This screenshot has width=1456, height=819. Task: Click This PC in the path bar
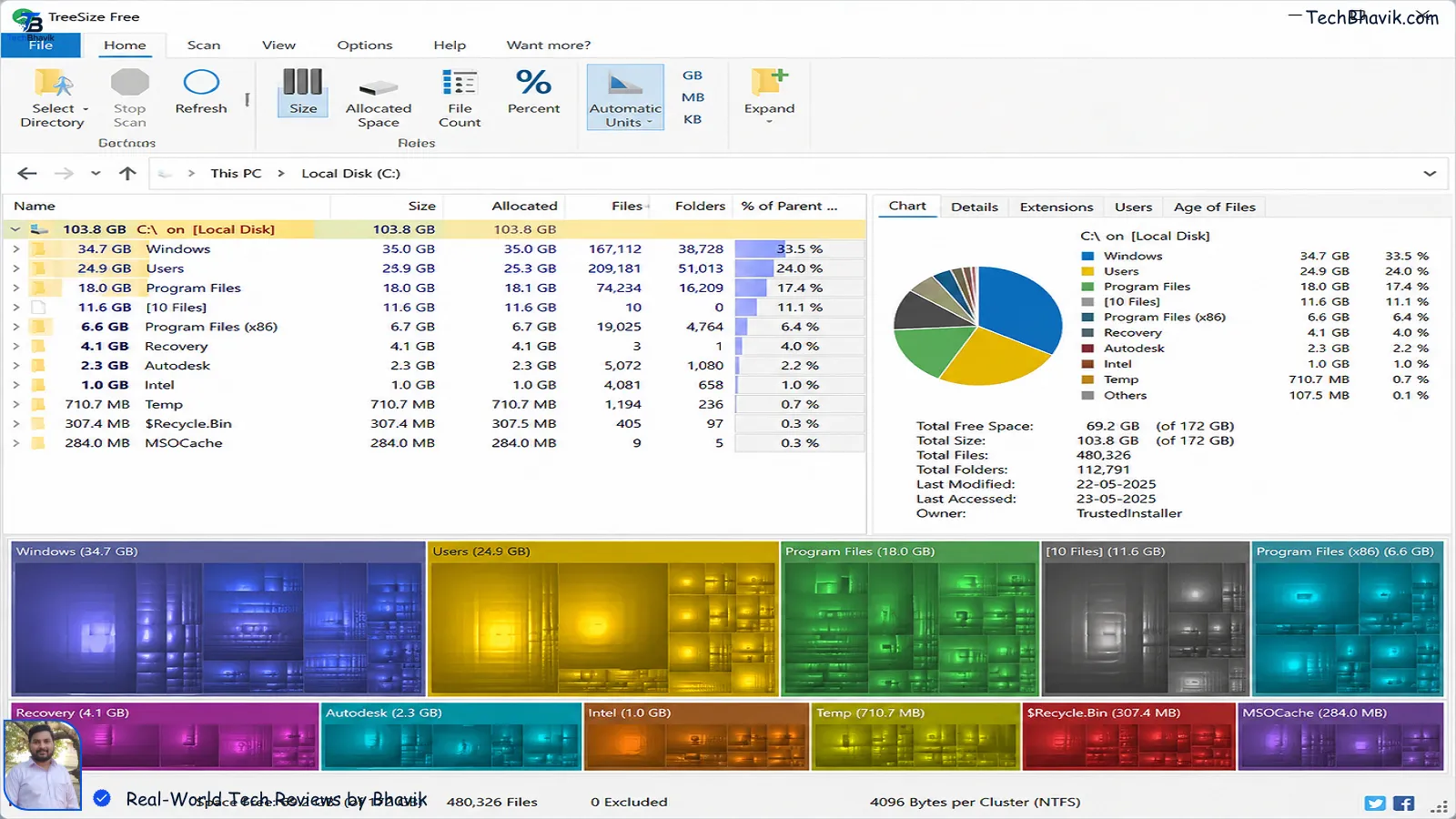(x=236, y=173)
